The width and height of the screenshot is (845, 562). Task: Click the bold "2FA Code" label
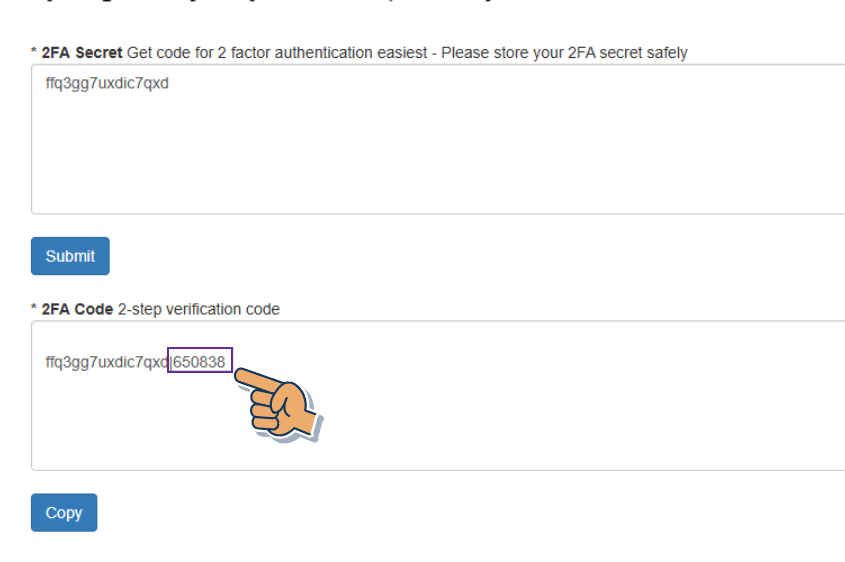77,310
